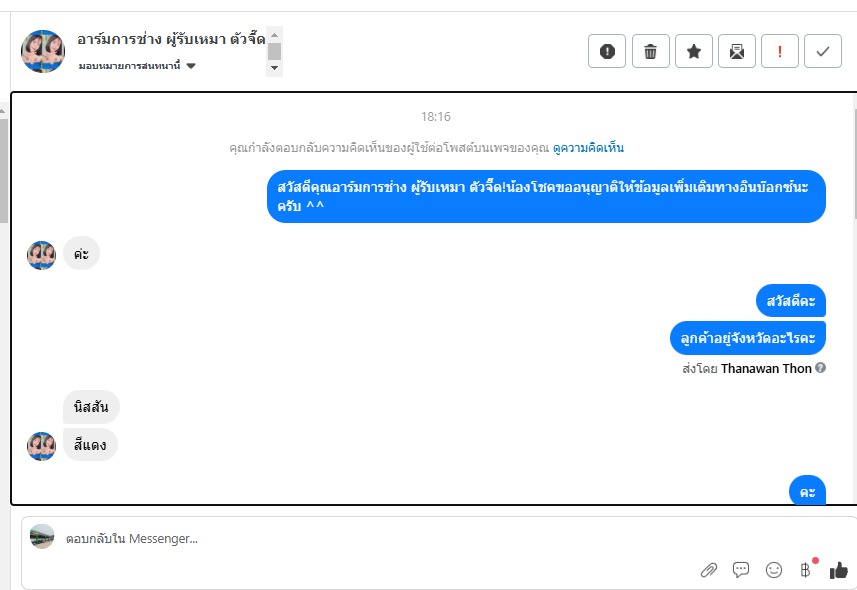The width and height of the screenshot is (857, 590).
Task: Open payment request baht icon
Action: click(x=806, y=570)
